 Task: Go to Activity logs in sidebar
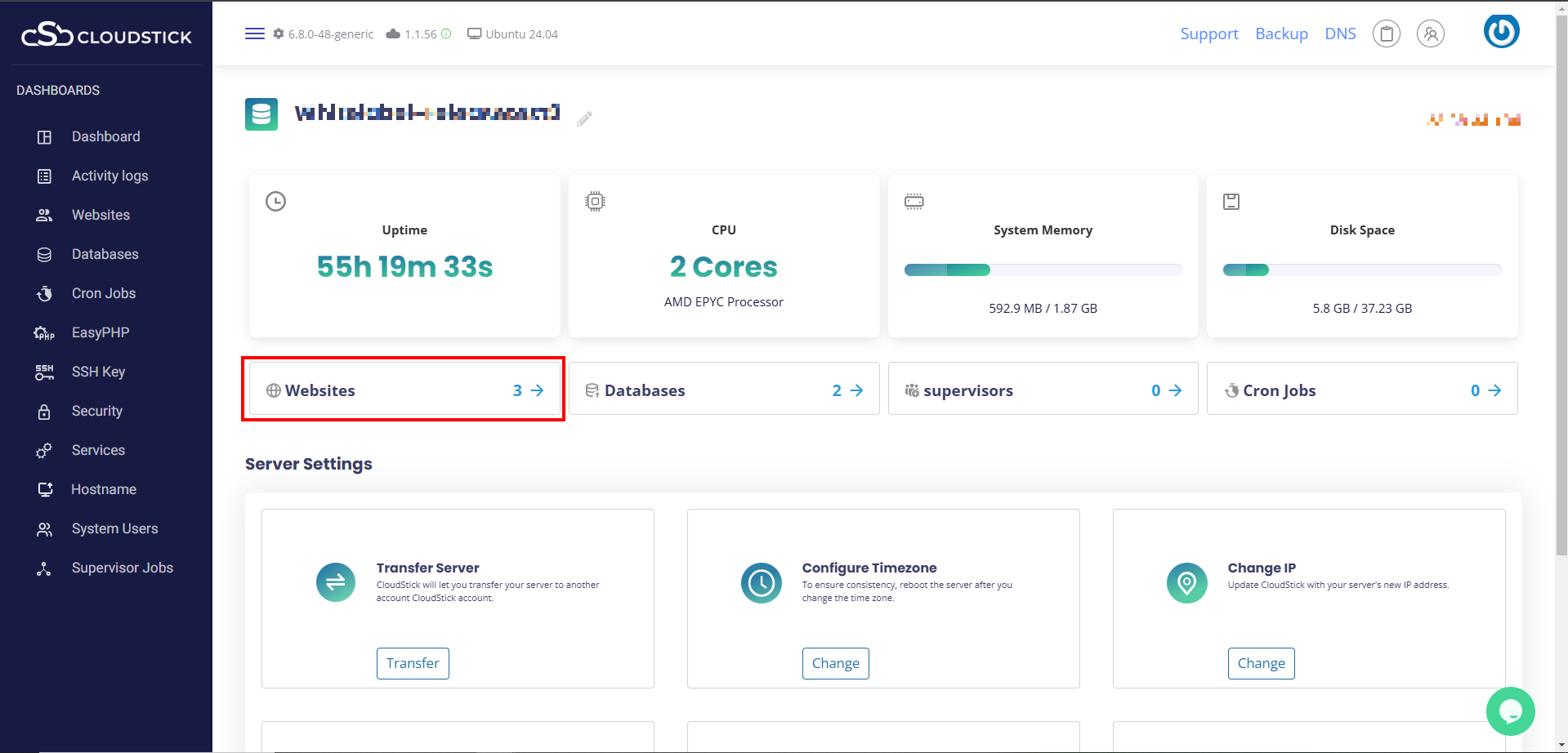click(x=109, y=176)
